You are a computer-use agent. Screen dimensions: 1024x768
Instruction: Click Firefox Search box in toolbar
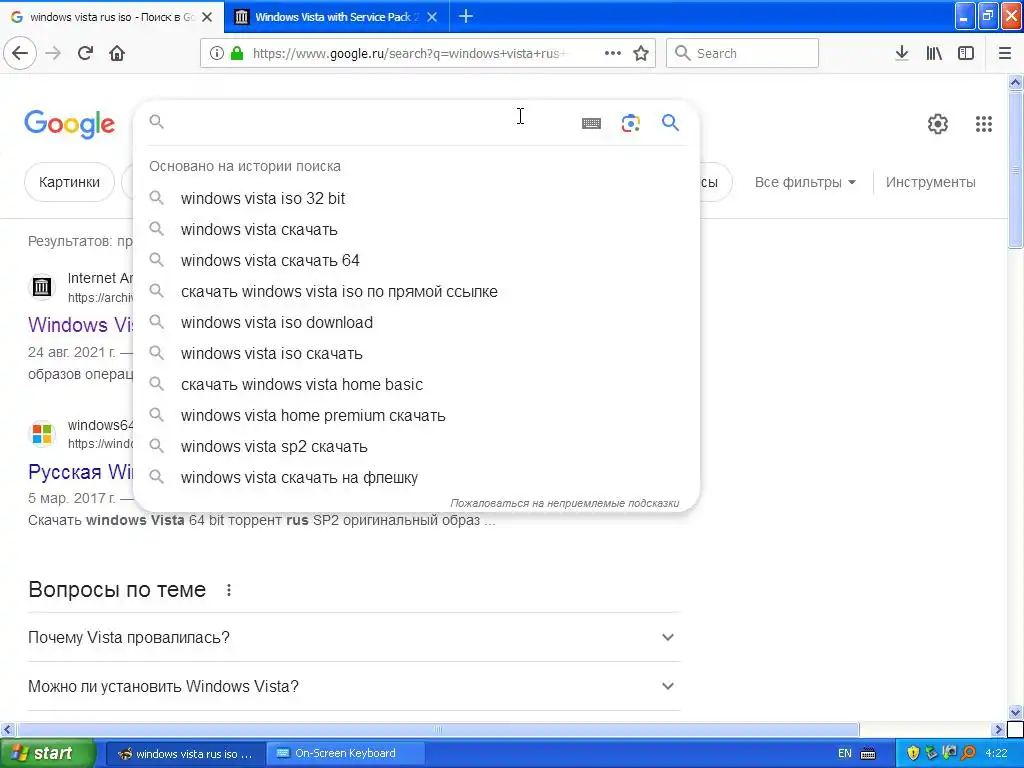click(743, 53)
